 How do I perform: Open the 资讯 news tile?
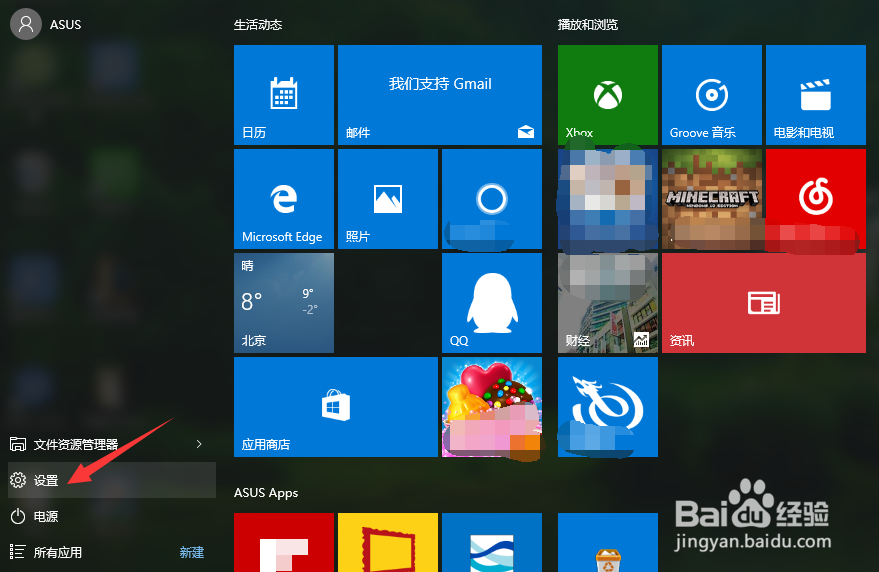764,303
